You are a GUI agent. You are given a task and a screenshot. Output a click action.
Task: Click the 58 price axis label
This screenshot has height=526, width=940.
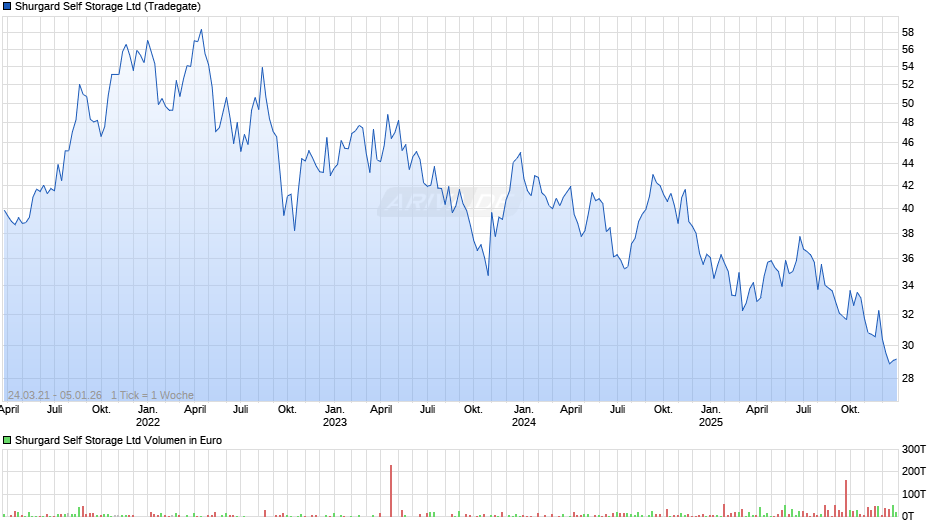[908, 32]
